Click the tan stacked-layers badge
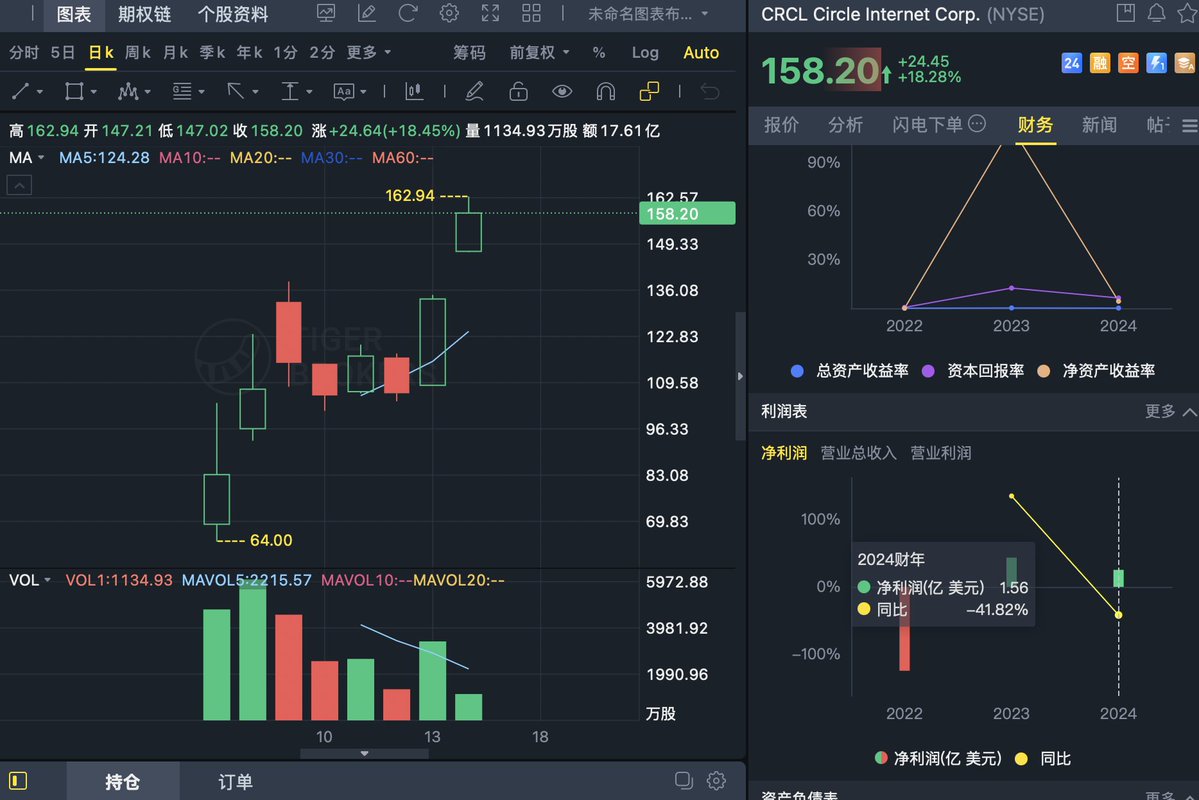 click(x=1184, y=63)
